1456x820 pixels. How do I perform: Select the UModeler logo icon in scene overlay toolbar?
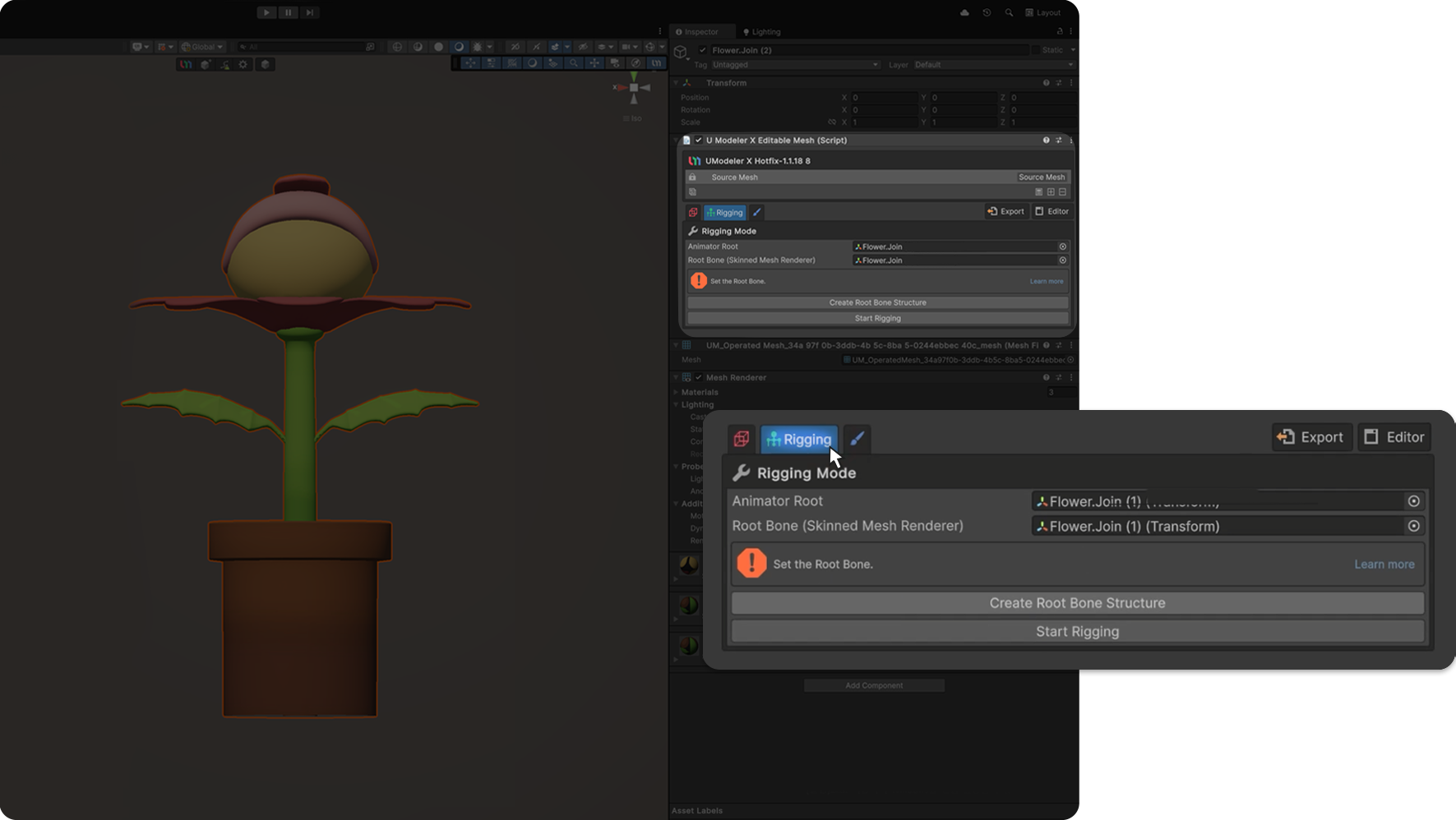187,64
